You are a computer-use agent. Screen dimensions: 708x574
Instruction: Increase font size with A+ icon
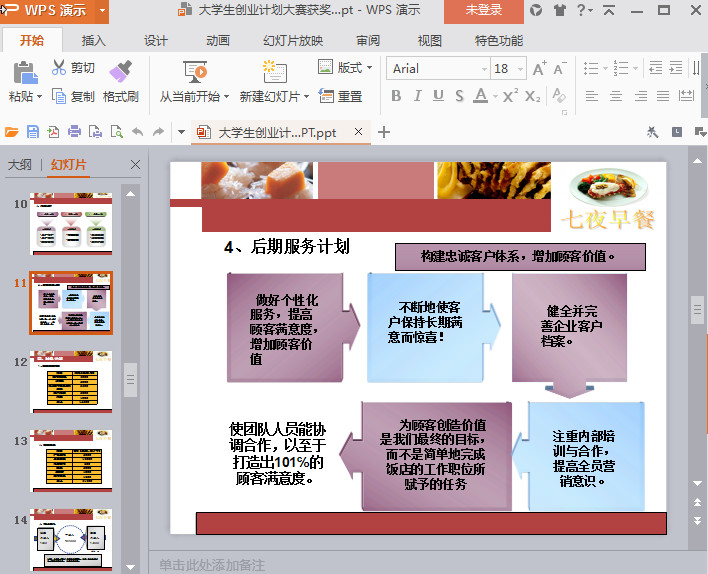pyautogui.click(x=539, y=68)
